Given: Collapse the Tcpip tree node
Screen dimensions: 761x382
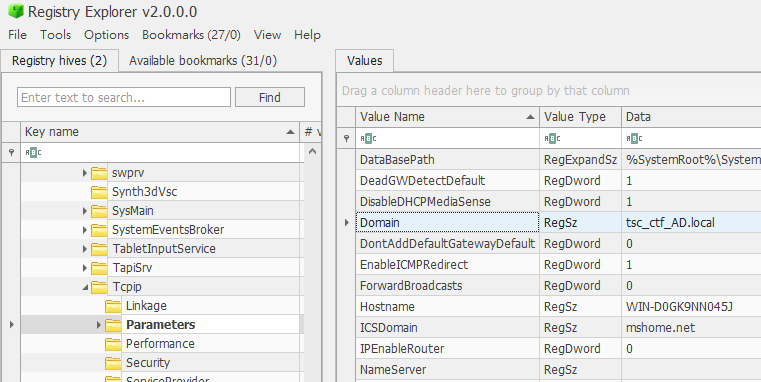Looking at the screenshot, I should (x=85, y=287).
